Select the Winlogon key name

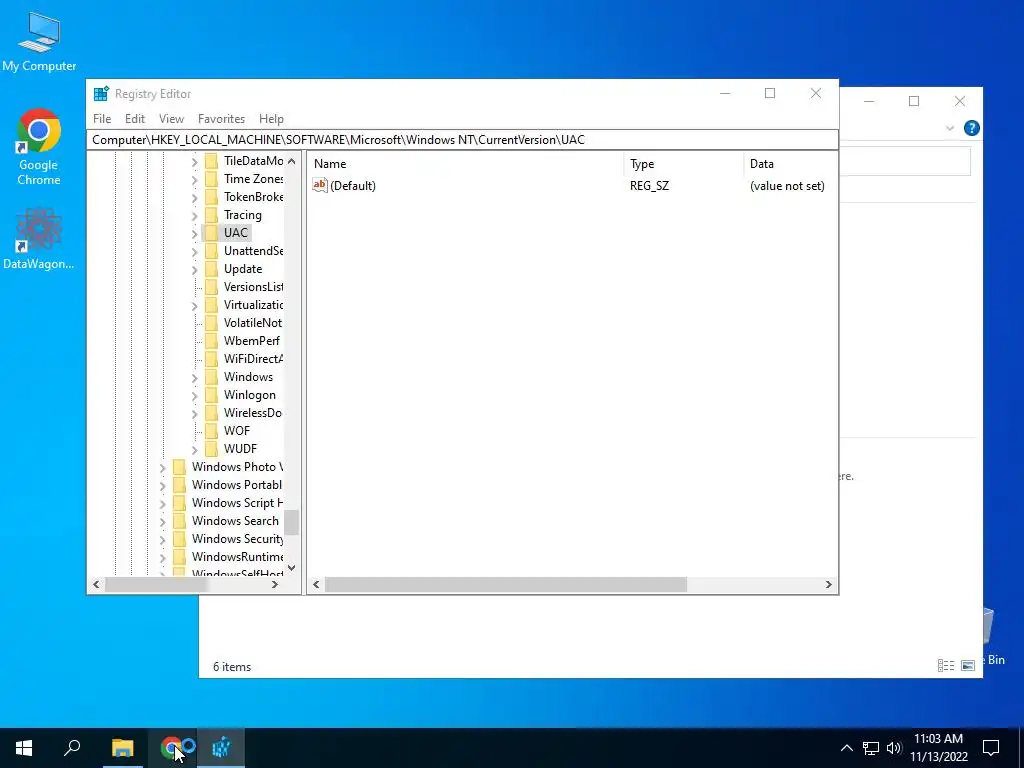249,395
